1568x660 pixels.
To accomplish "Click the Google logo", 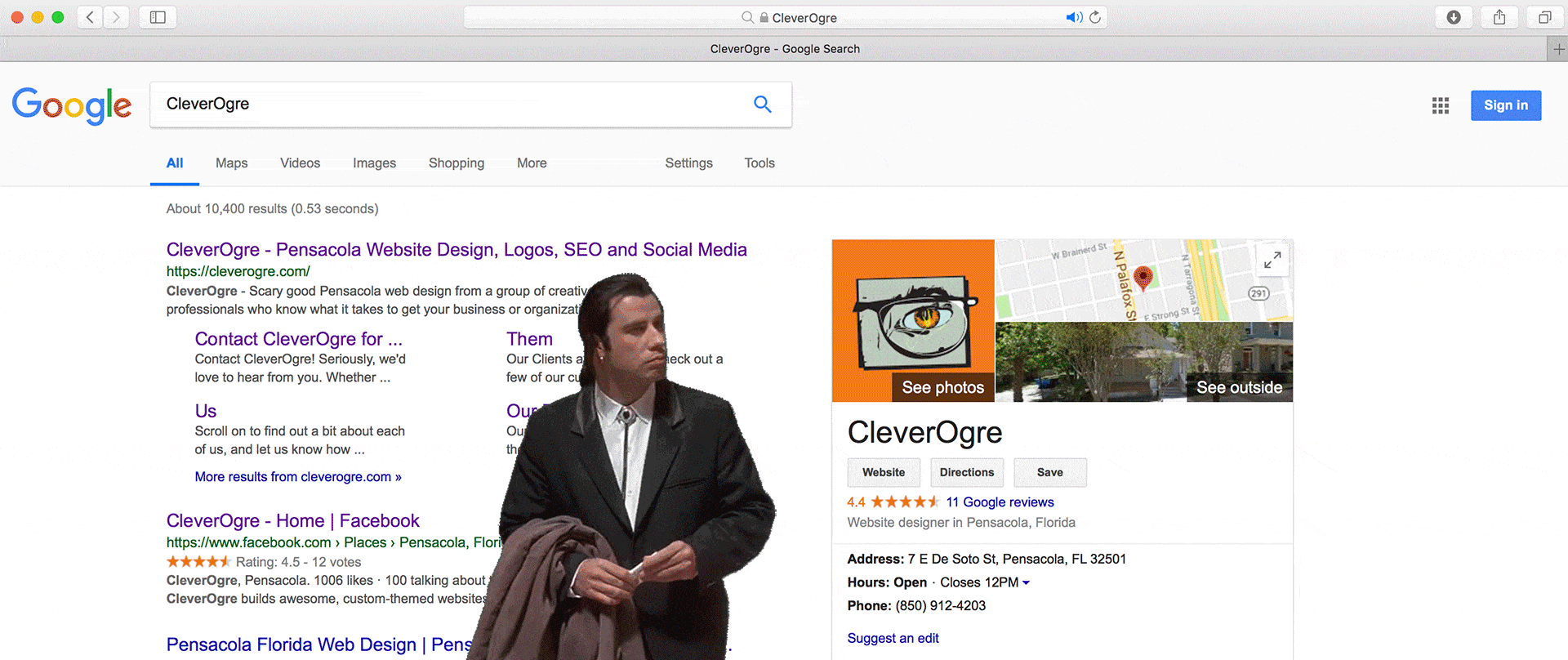I will 72,105.
